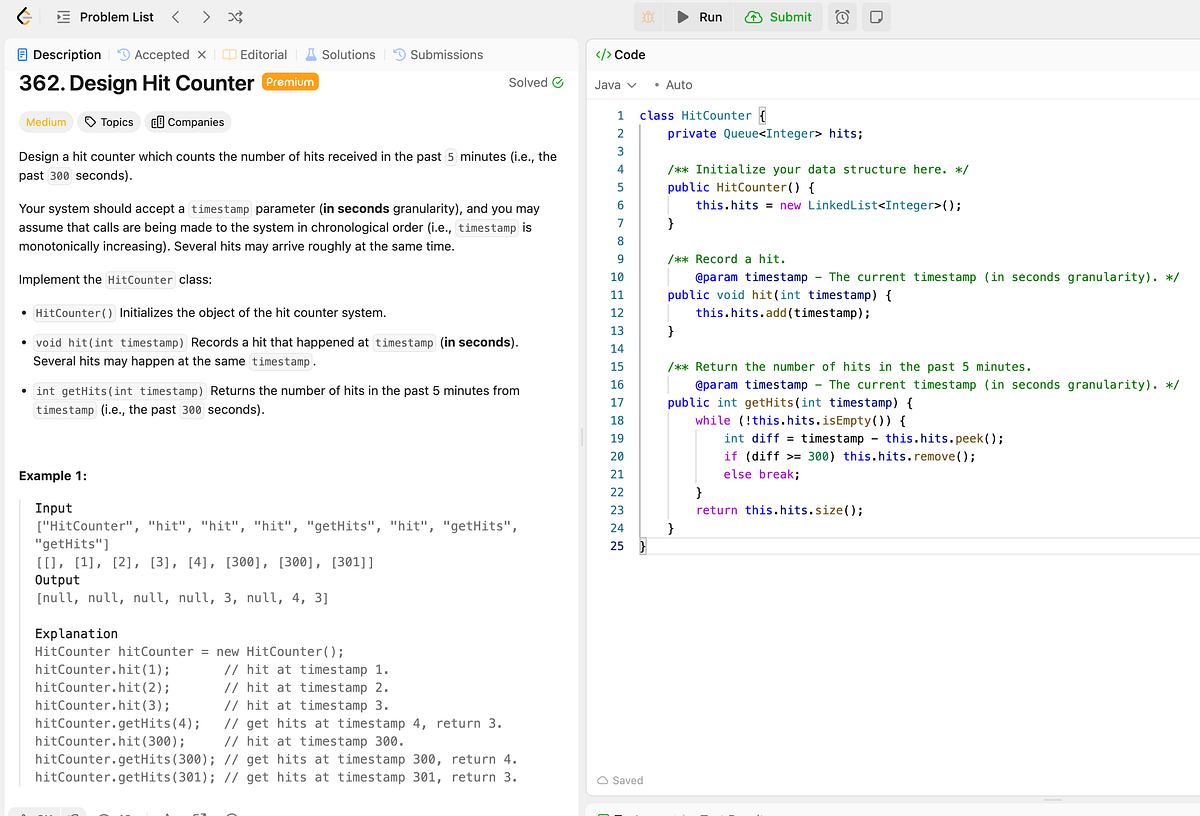
Task: Open the Solutions tab
Action: click(x=348, y=54)
